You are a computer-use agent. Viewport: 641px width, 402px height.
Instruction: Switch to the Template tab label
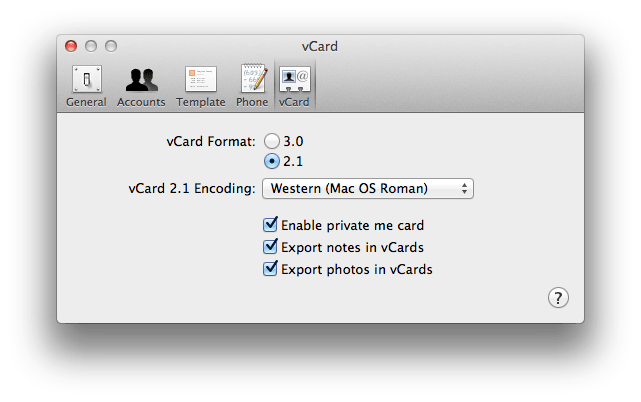[201, 102]
